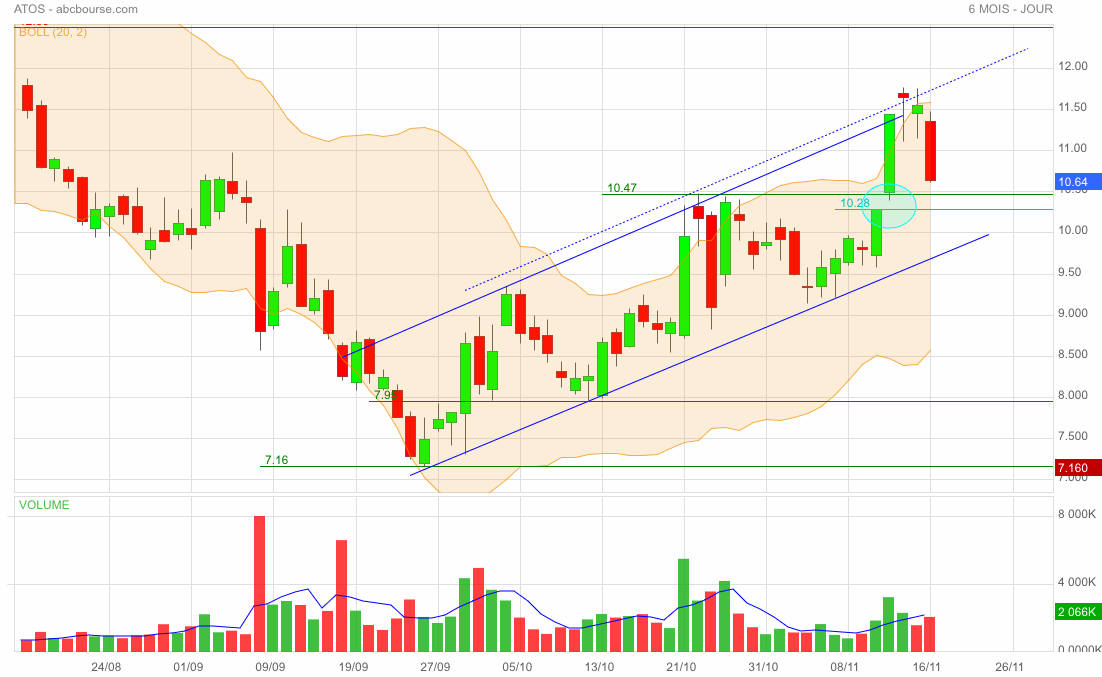
Task: Click the 8 000K volume axis value
Action: point(1077,515)
